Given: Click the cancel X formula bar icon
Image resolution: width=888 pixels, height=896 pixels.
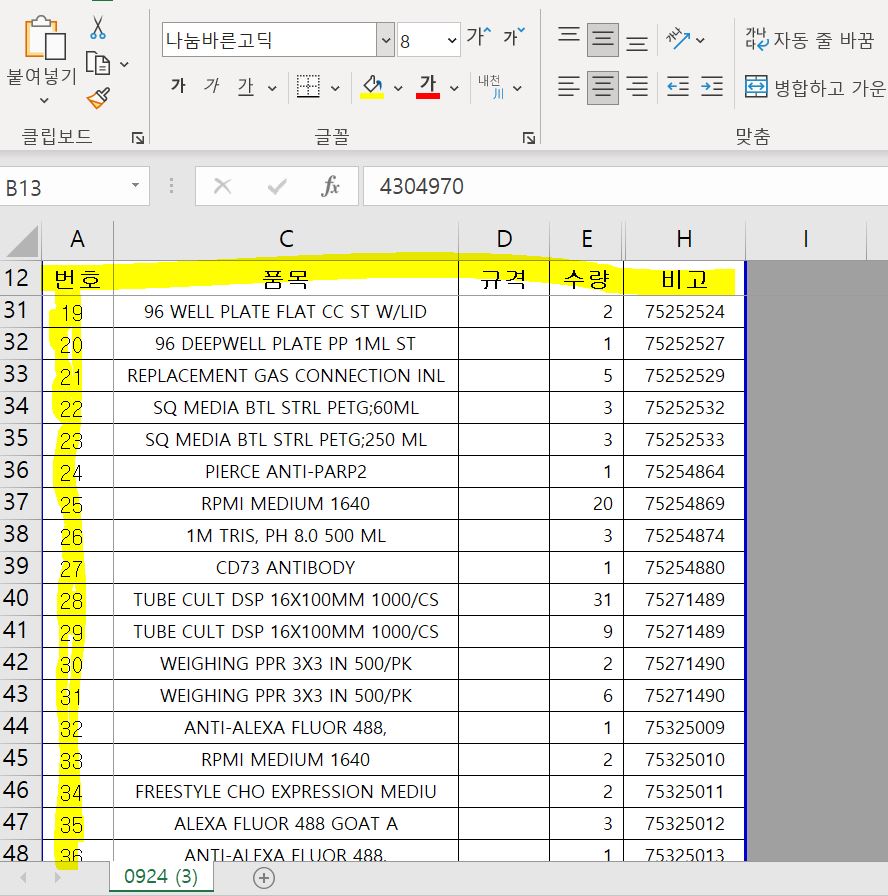Looking at the screenshot, I should point(222,186).
